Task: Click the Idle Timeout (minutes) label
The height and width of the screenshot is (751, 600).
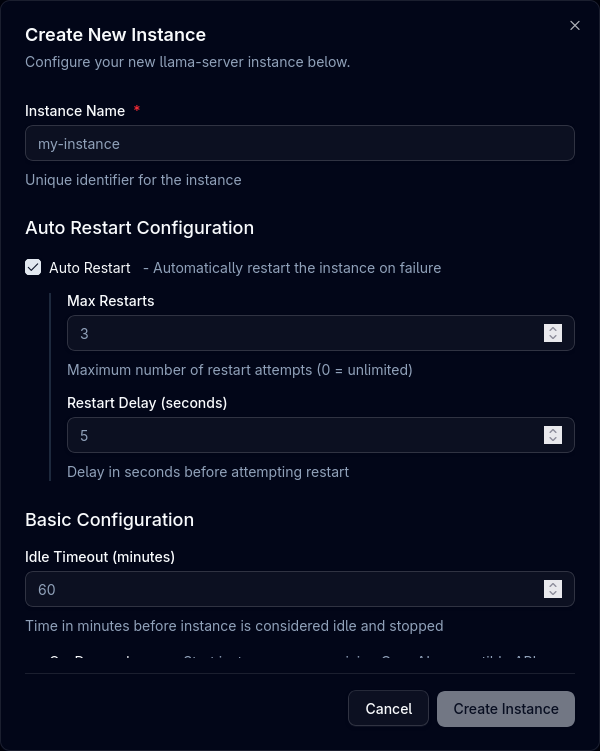Action: click(x=100, y=556)
